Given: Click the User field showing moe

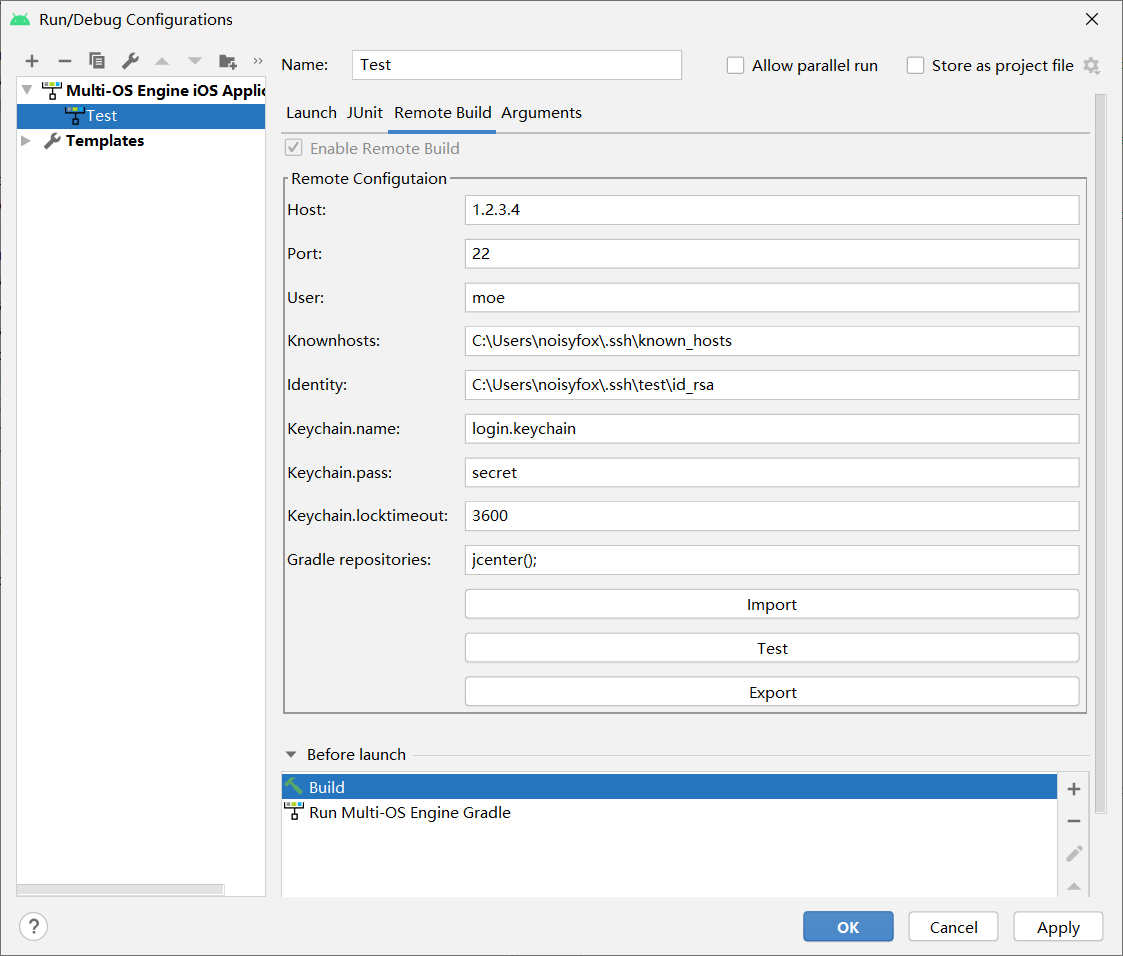Looking at the screenshot, I should 772,297.
